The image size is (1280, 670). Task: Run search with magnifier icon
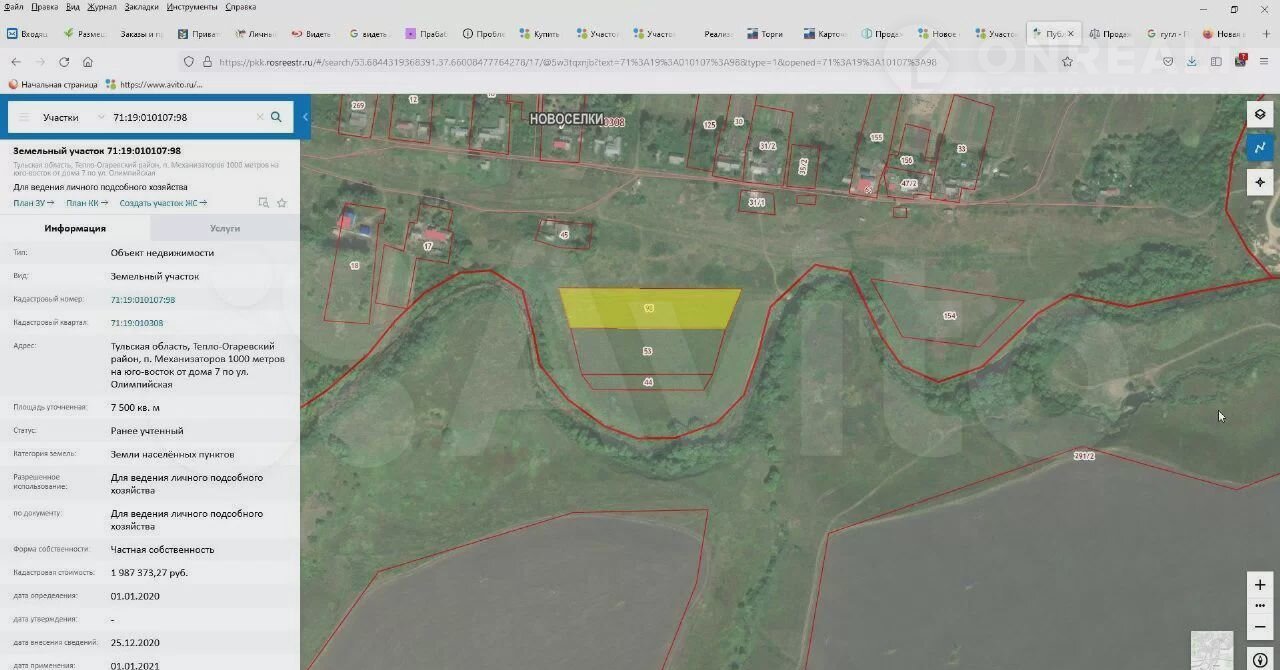(276, 117)
